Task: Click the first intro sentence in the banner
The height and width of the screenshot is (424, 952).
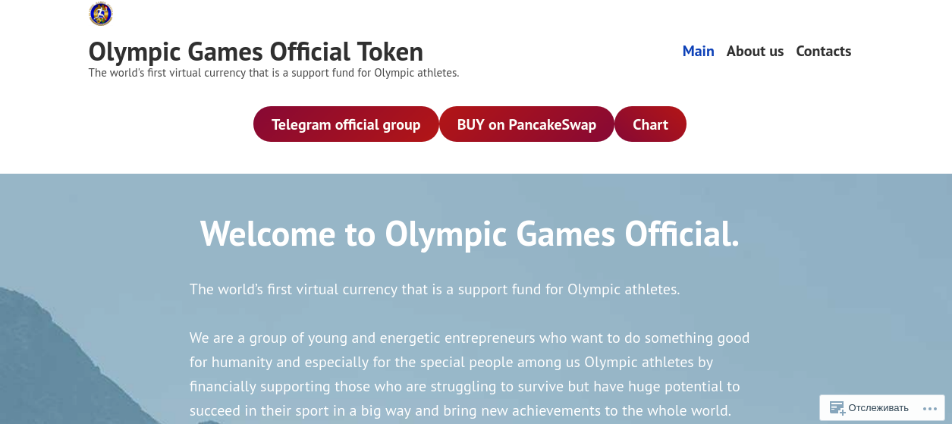Action: (434, 289)
